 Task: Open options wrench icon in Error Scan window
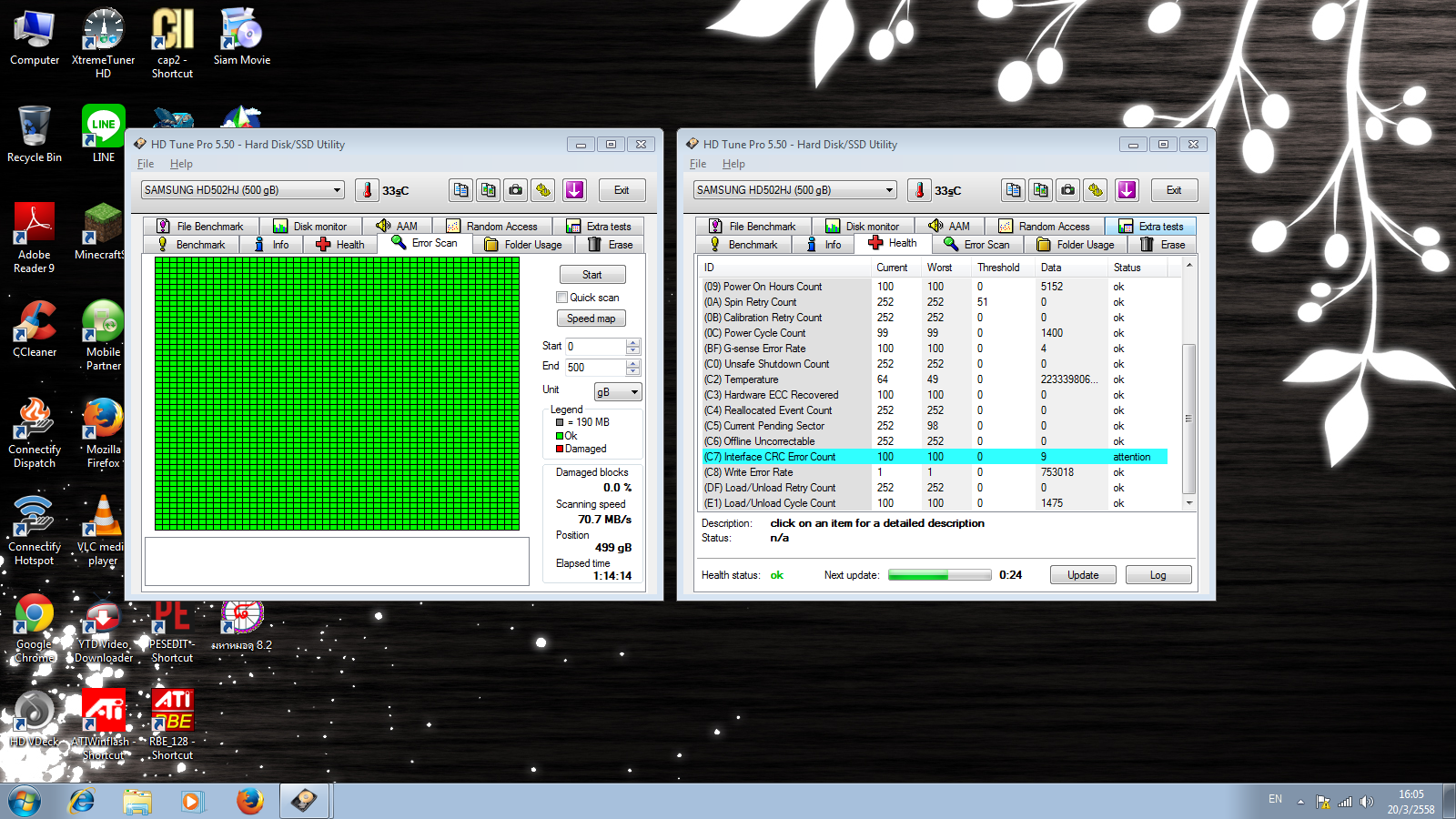(x=543, y=190)
